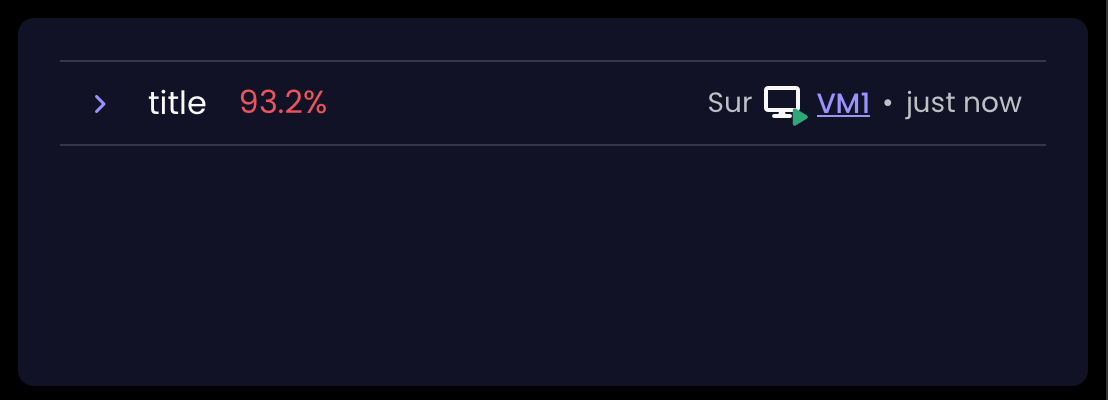This screenshot has height=400, width=1108.
Task: Open the VM1 link
Action: [x=843, y=103]
